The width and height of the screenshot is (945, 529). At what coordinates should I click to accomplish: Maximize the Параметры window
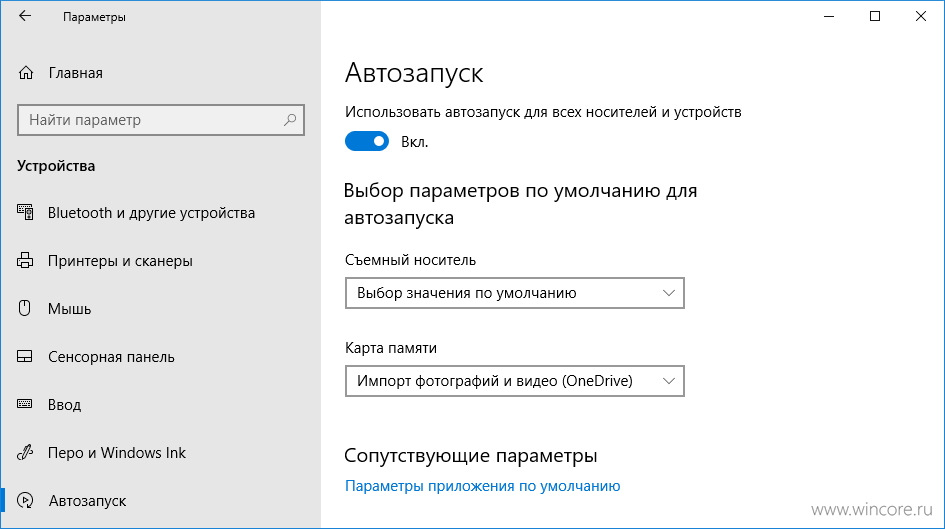point(874,16)
